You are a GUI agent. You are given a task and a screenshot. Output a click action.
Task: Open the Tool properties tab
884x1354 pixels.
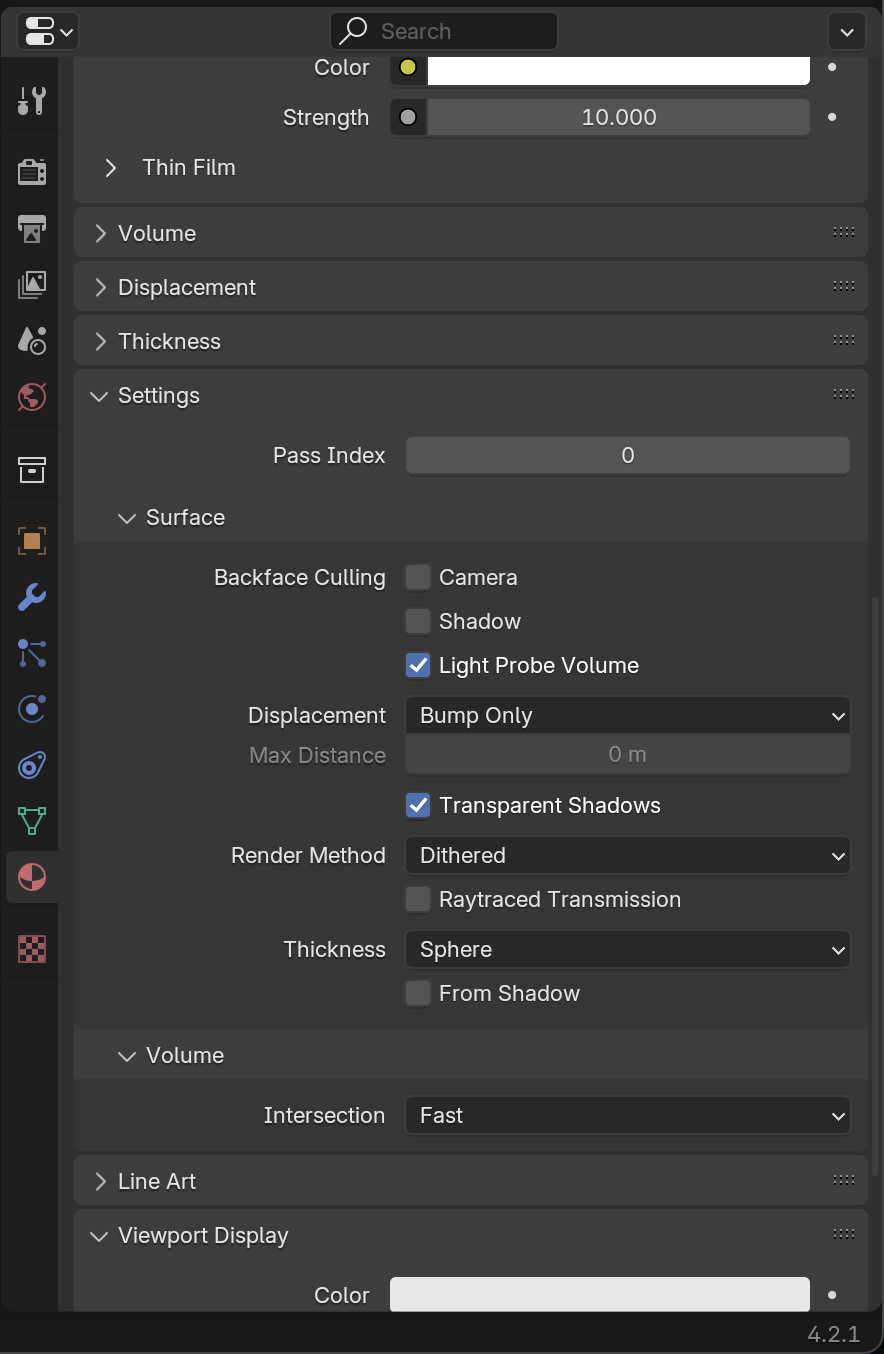(x=32, y=101)
